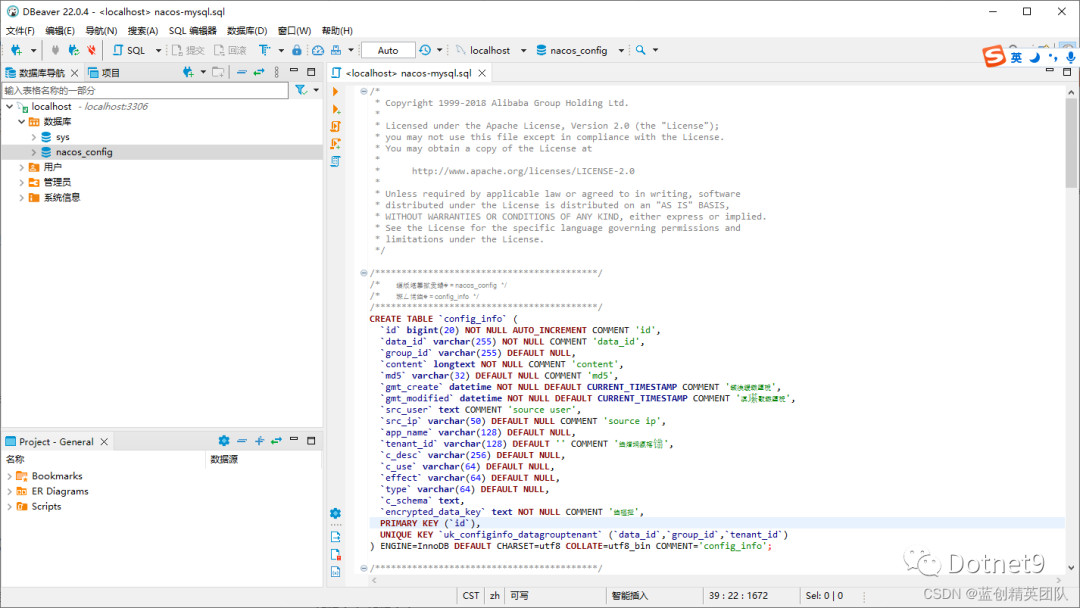
Task: Collapse the localhost connection node
Action: 10,107
